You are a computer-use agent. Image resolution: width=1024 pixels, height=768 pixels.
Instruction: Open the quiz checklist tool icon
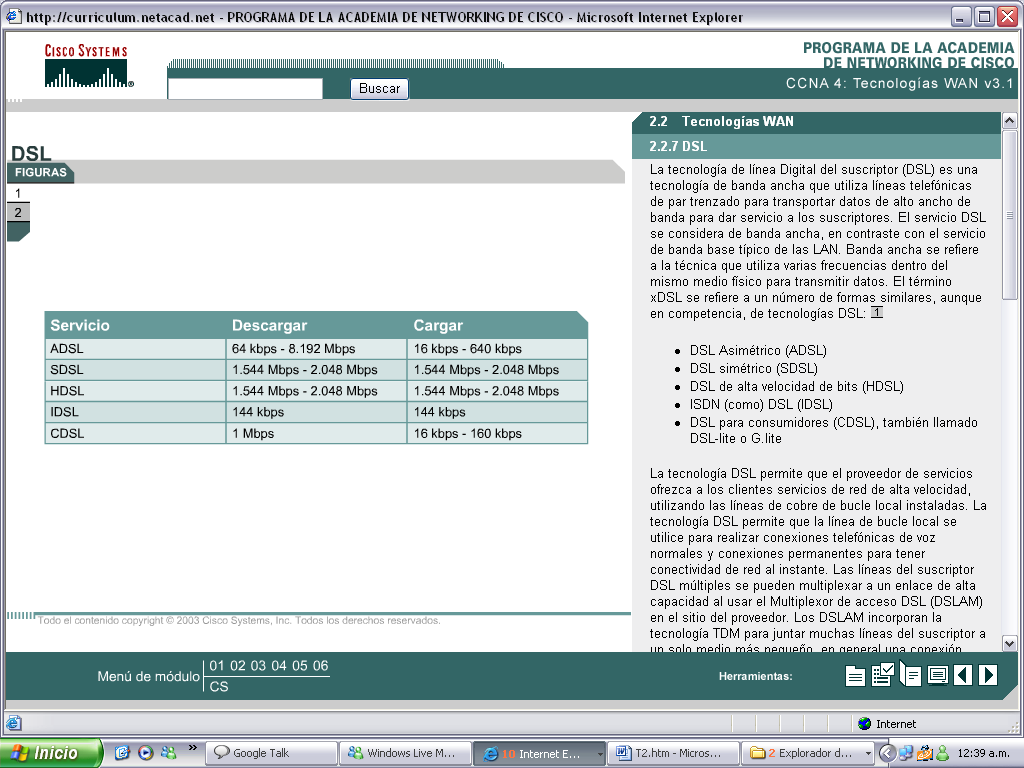point(882,674)
